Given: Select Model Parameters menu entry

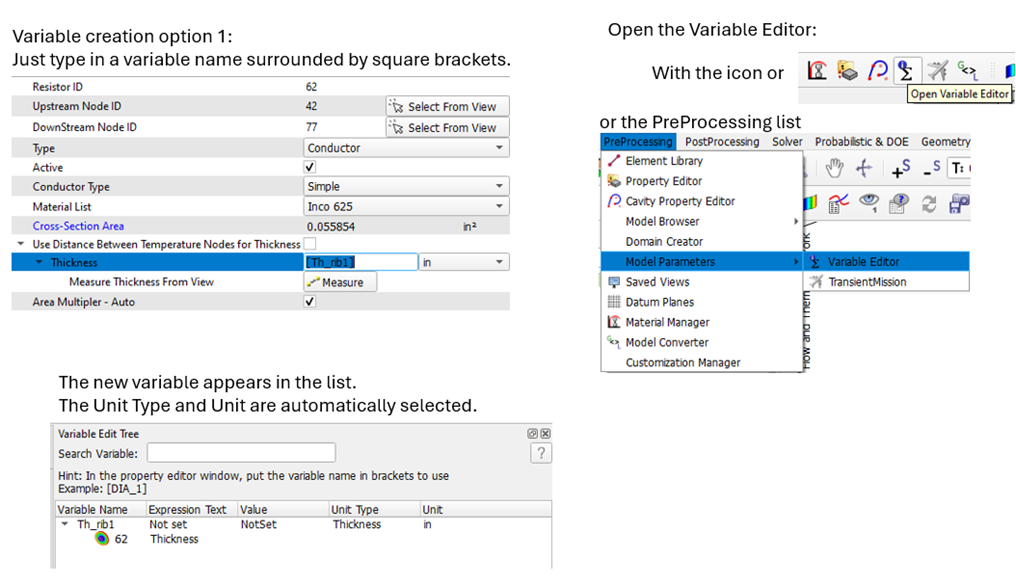Looking at the screenshot, I should click(702, 261).
